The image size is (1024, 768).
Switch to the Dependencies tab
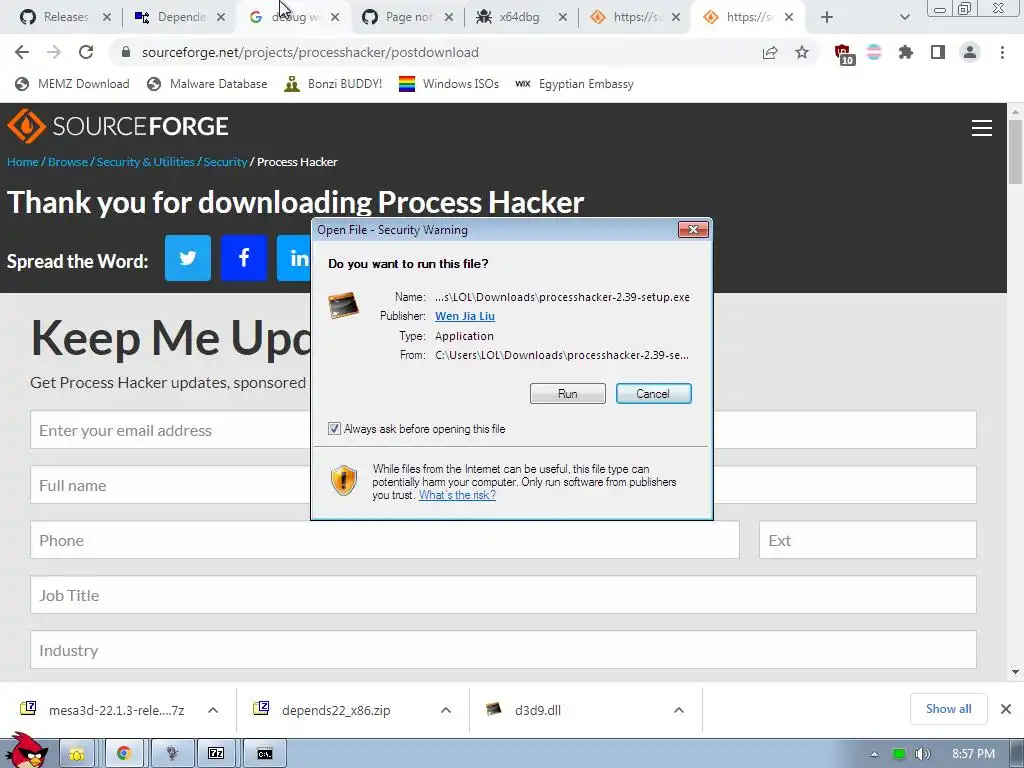pos(178,17)
